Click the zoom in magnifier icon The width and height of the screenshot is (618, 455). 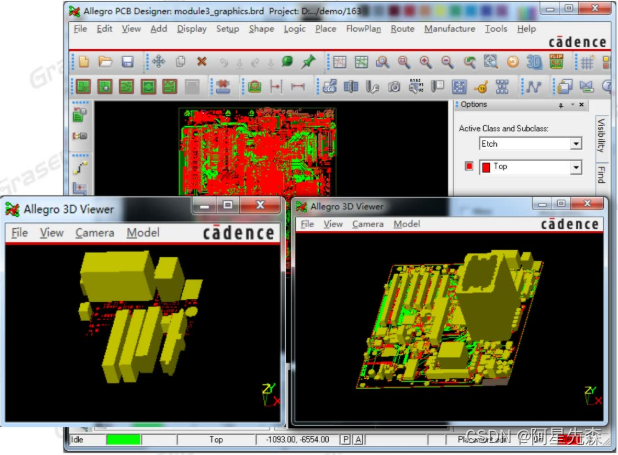pyautogui.click(x=426, y=62)
